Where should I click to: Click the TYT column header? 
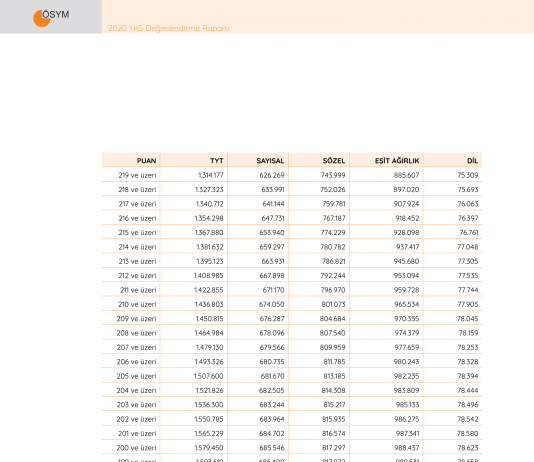click(217, 161)
